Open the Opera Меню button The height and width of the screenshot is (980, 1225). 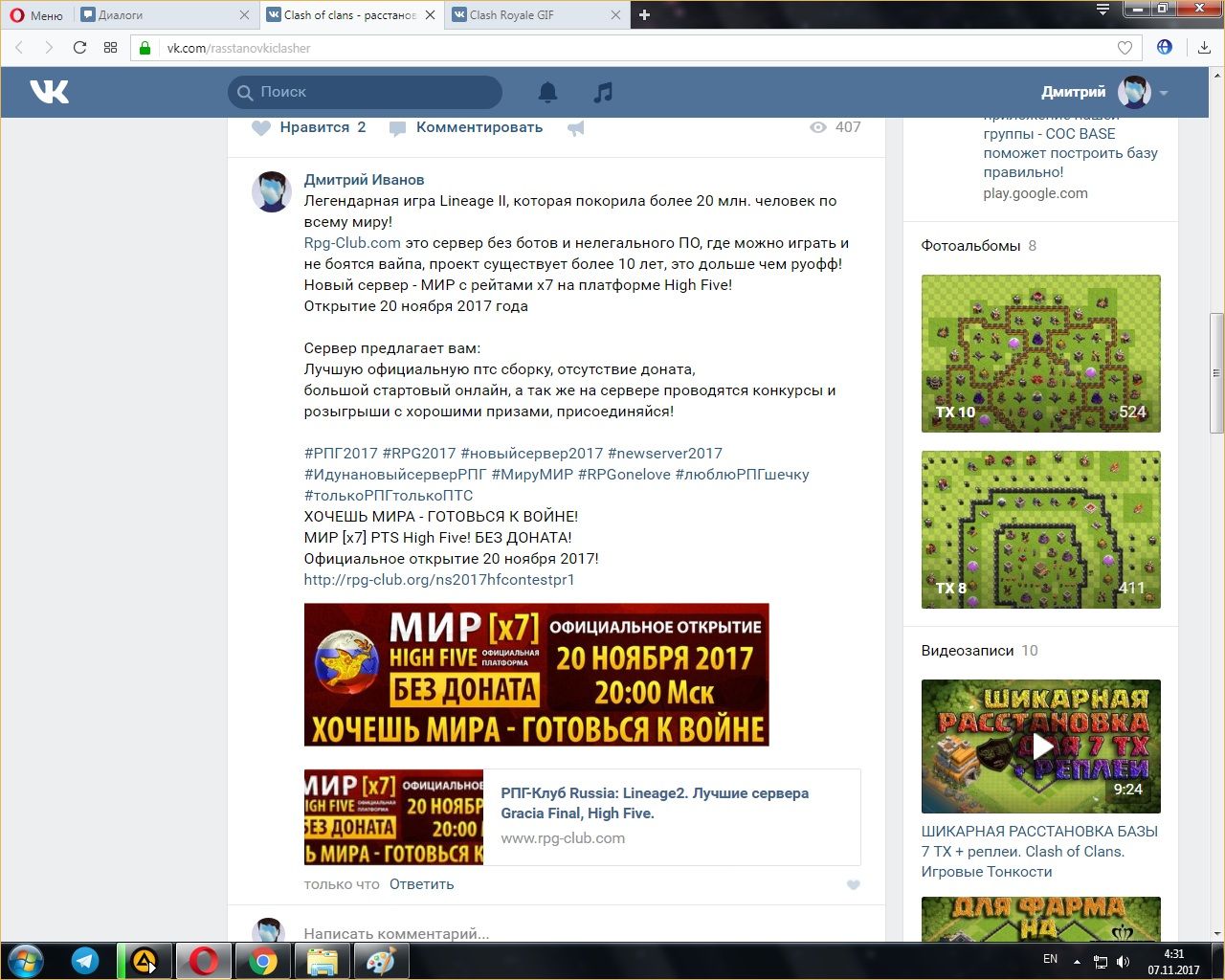(x=36, y=15)
